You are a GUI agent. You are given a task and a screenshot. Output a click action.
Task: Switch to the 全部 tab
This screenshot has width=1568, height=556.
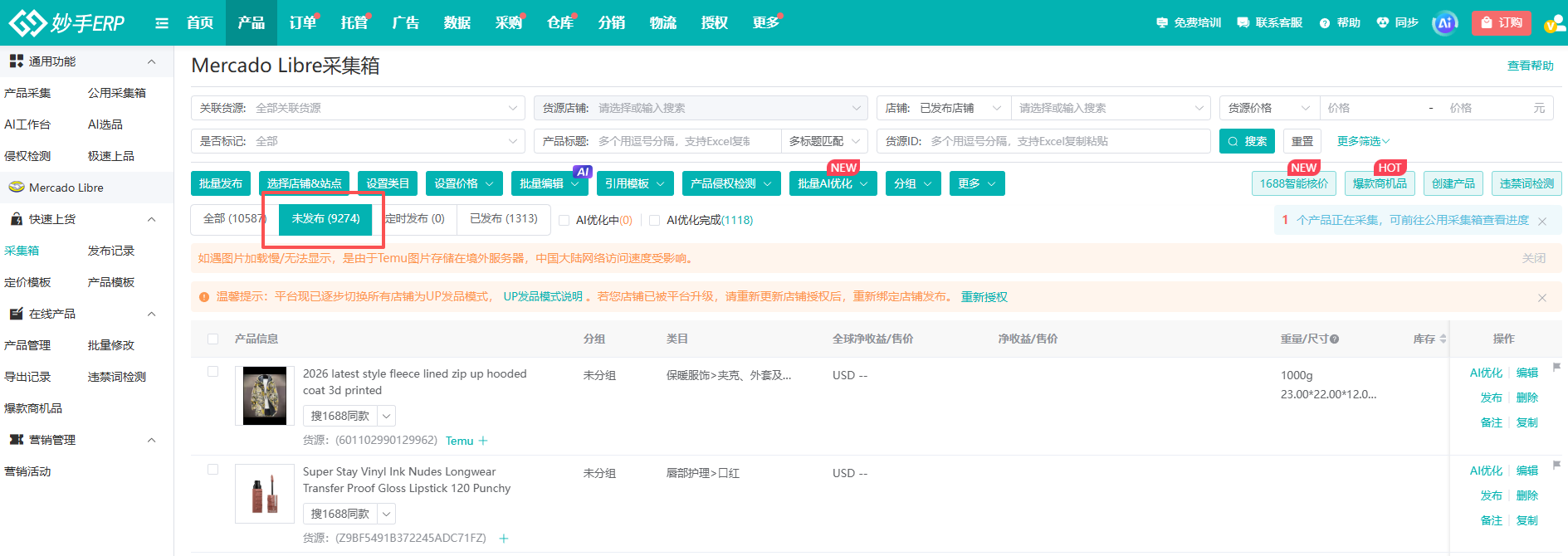coord(233,219)
